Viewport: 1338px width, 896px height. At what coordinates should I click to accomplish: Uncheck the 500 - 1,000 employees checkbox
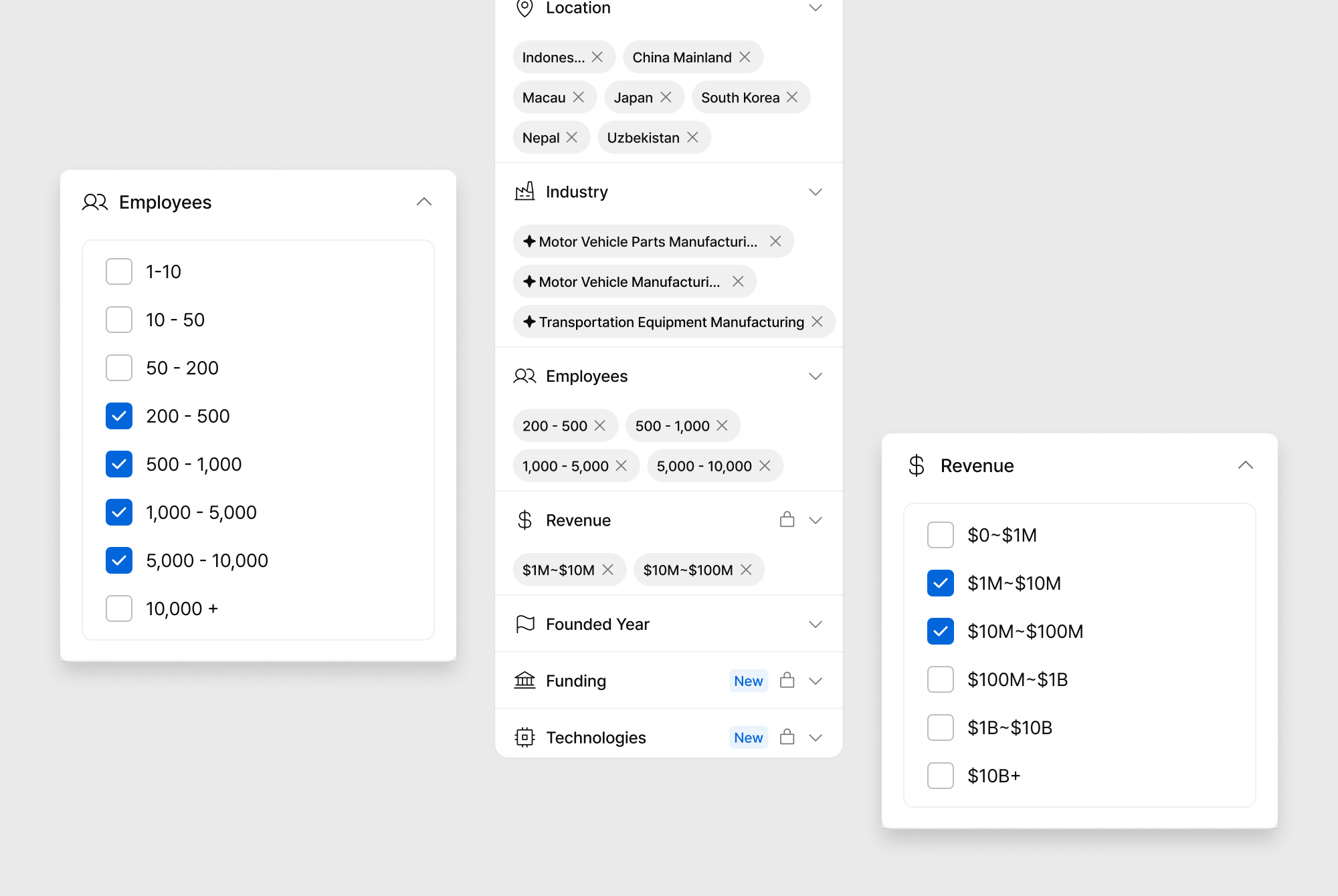click(x=119, y=464)
